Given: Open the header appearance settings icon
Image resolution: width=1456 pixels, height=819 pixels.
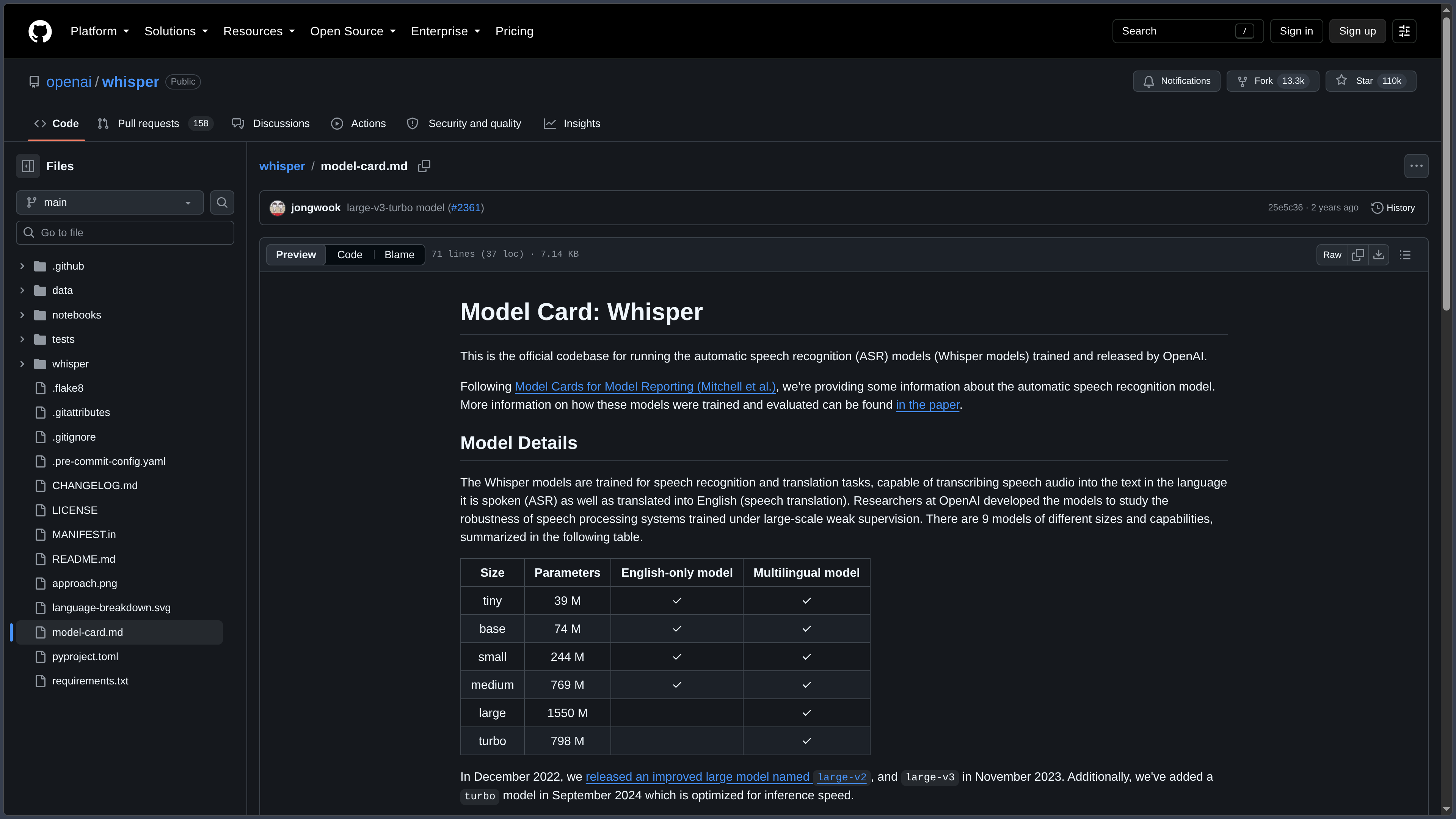Looking at the screenshot, I should (x=1404, y=31).
